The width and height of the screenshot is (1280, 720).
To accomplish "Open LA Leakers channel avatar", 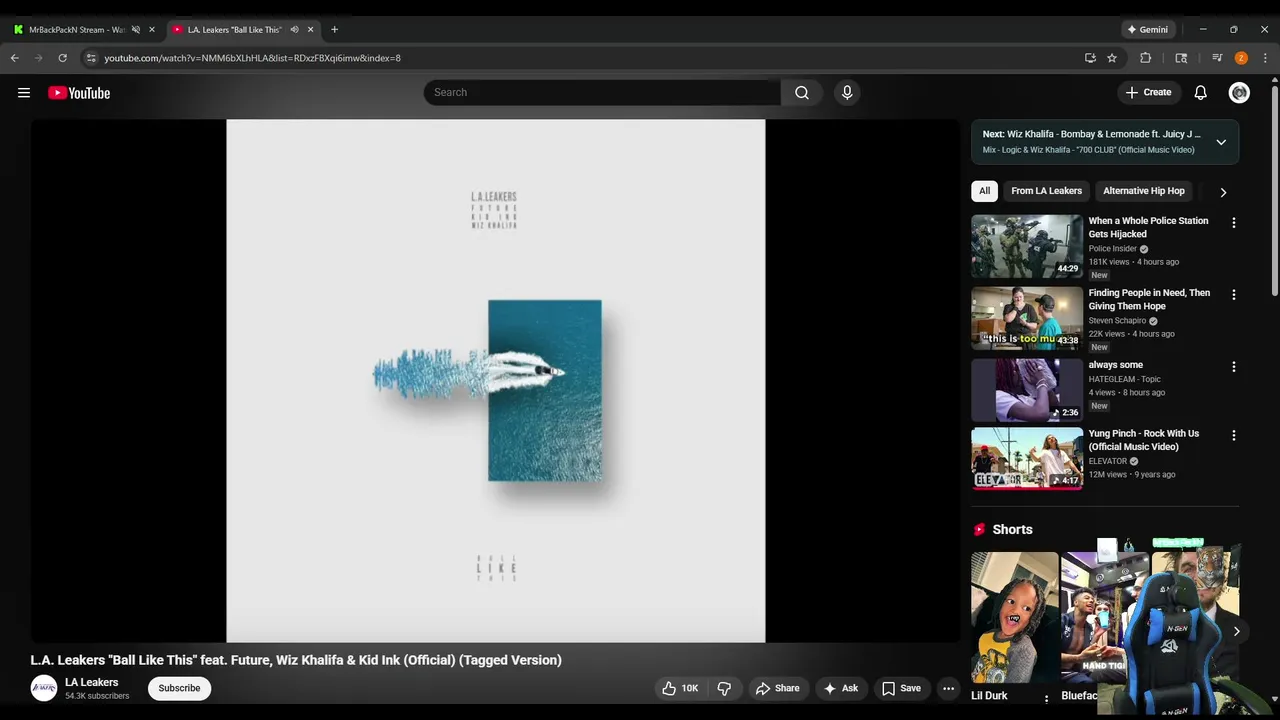I will [x=44, y=688].
